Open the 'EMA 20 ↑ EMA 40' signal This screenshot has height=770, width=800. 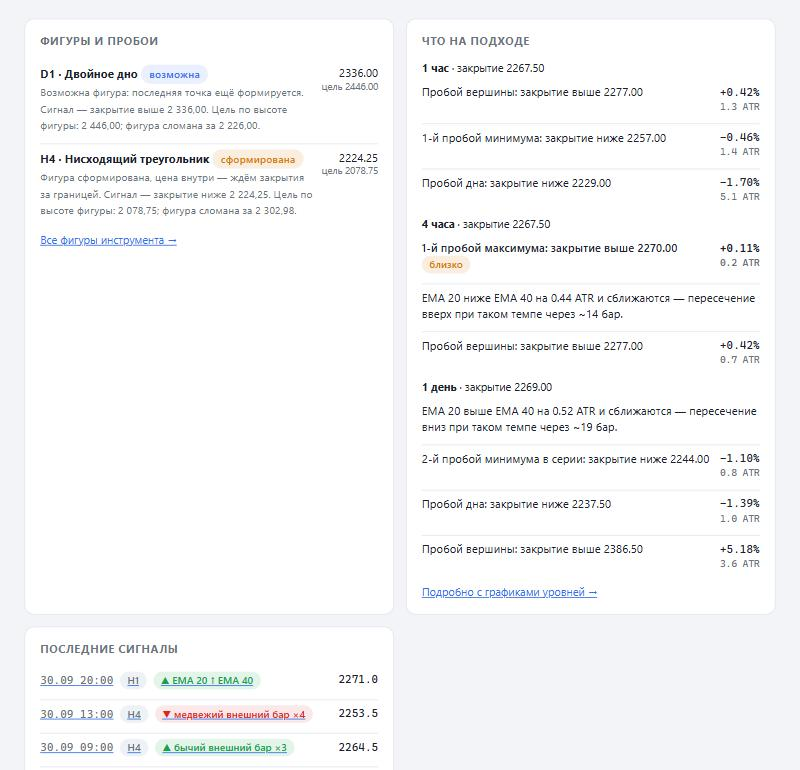pos(207,680)
